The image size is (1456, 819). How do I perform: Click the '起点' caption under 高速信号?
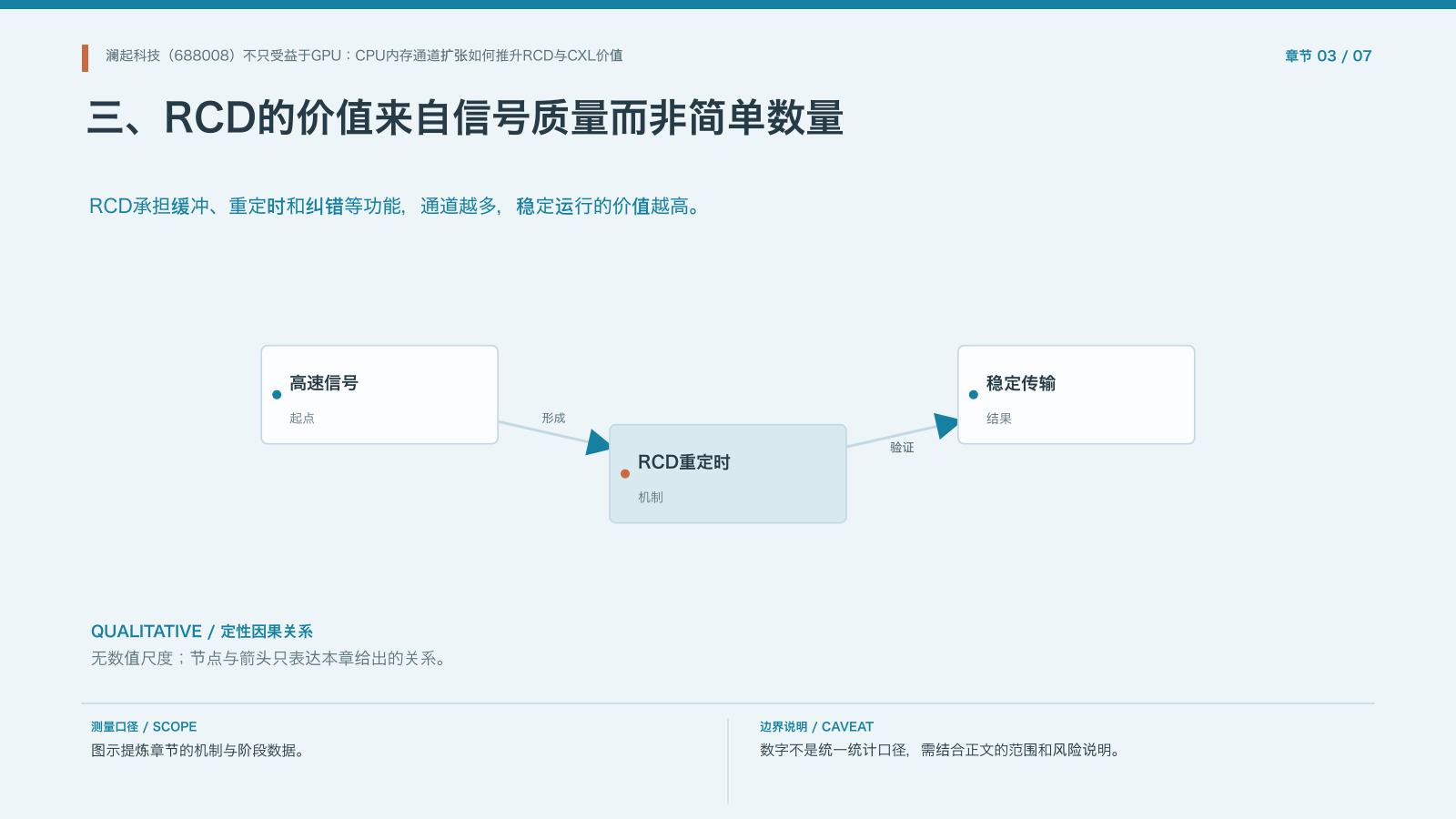(x=302, y=419)
